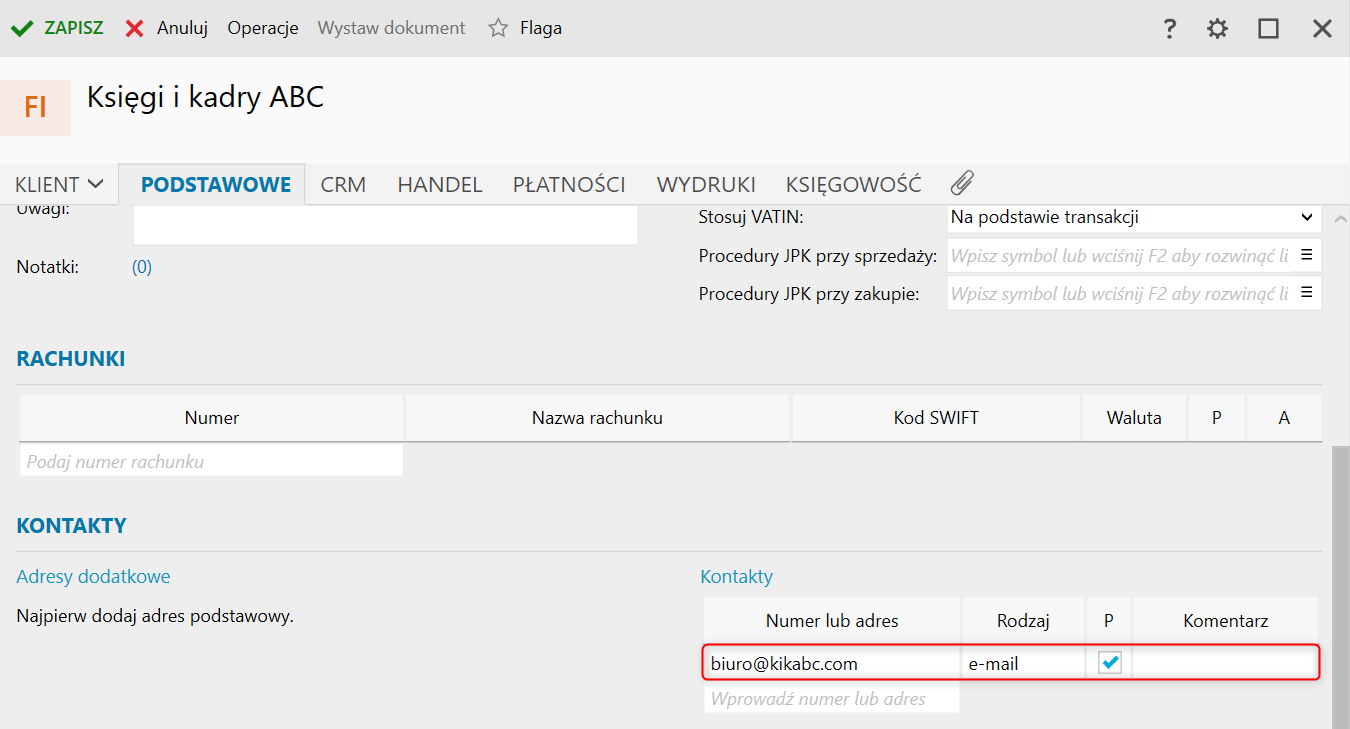Screen dimensions: 1350x729
Task: Open help with the question mark icon
Action: click(1169, 29)
